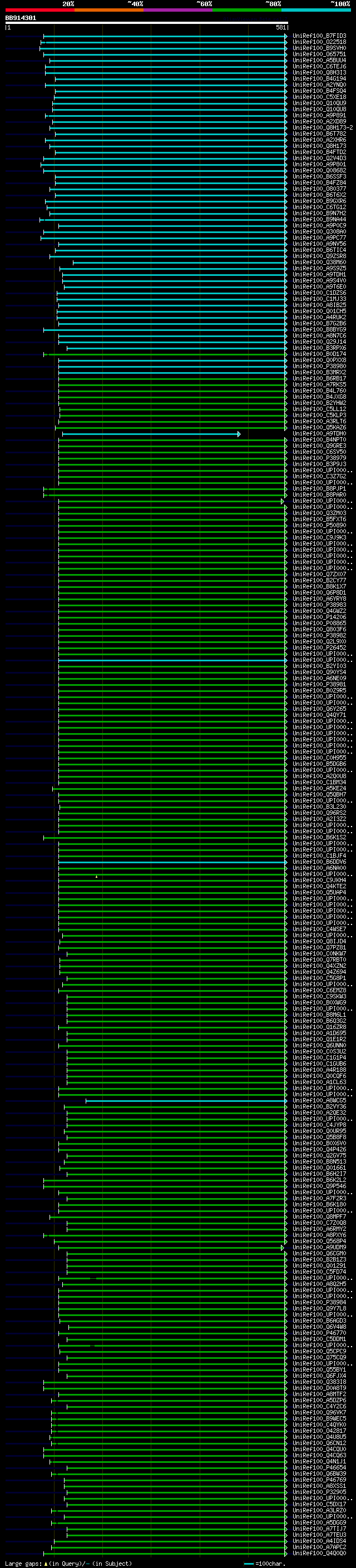The height and width of the screenshot is (1568, 356).
Task: Click the UniRef100_B0D174 hit label
Action: point(319,354)
